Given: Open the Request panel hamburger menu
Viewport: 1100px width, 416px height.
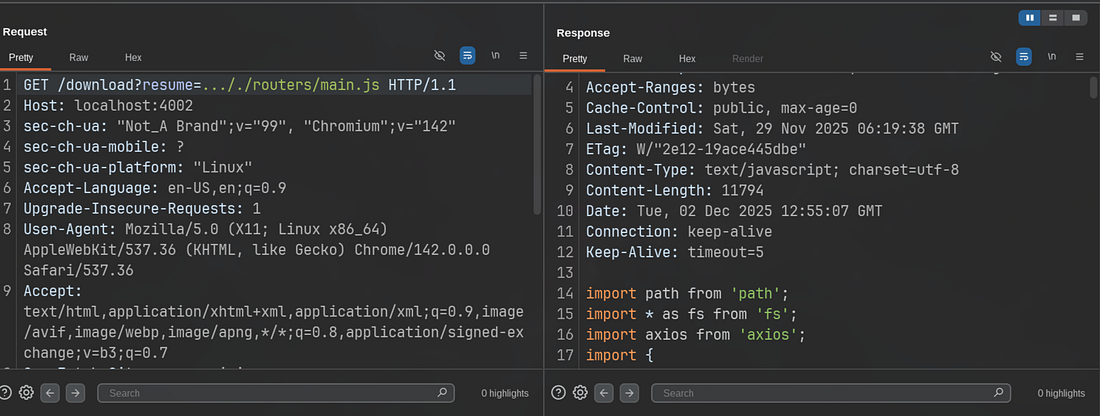Looking at the screenshot, I should (523, 55).
